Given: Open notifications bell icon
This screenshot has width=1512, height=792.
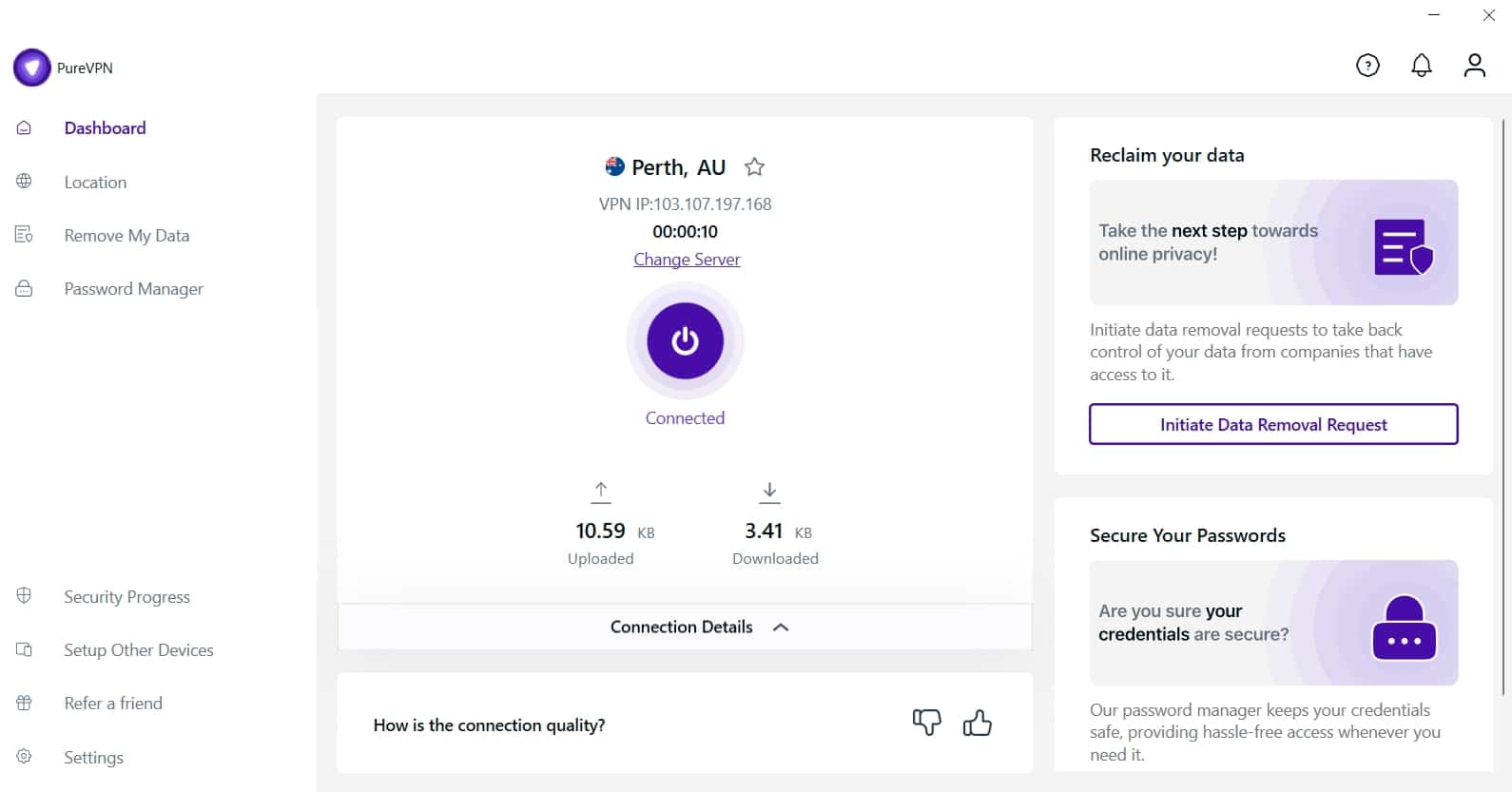Looking at the screenshot, I should [x=1422, y=66].
